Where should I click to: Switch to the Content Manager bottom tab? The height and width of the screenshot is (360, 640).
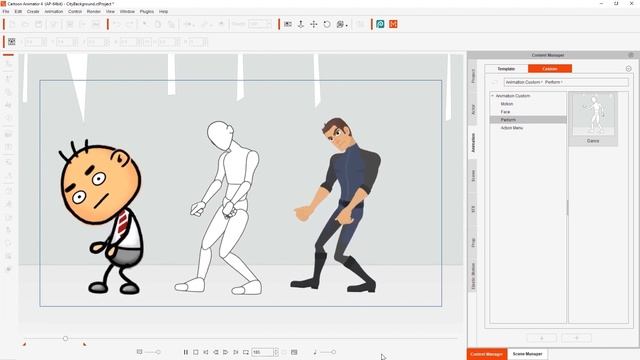tap(487, 354)
